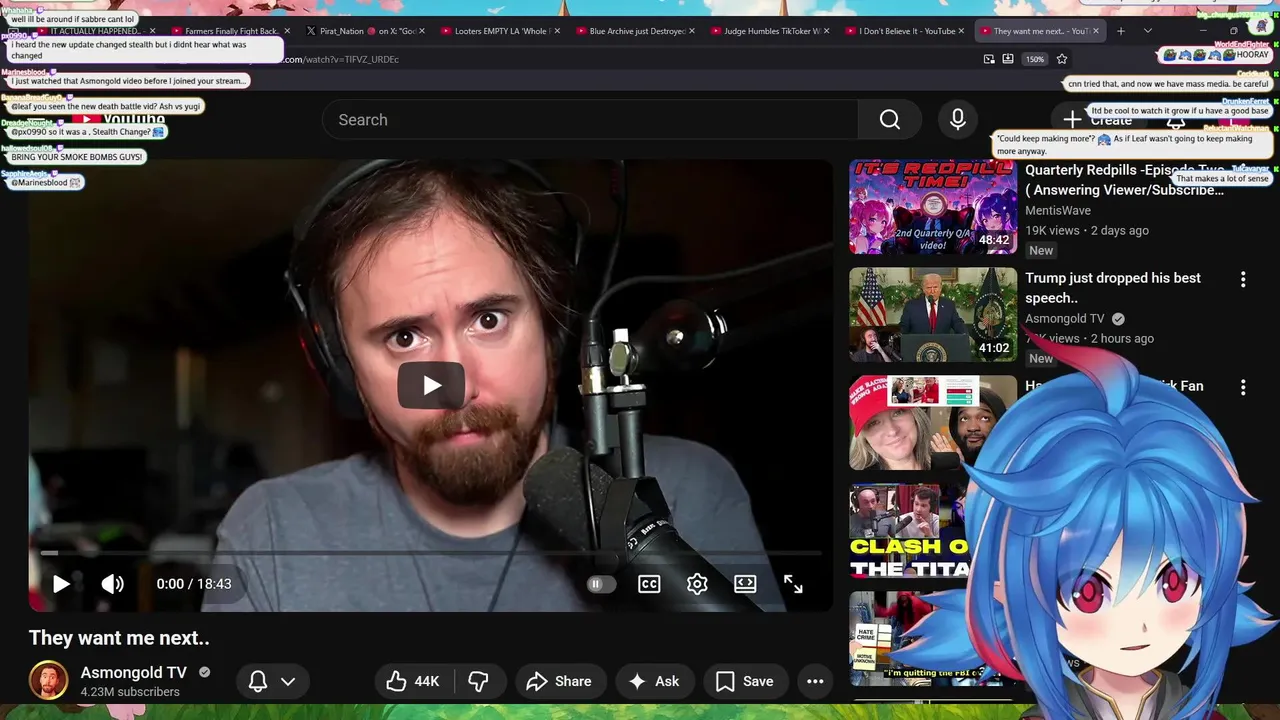1280x720 pixels.
Task: Click the video progress bar
Action: pyautogui.click(x=431, y=552)
